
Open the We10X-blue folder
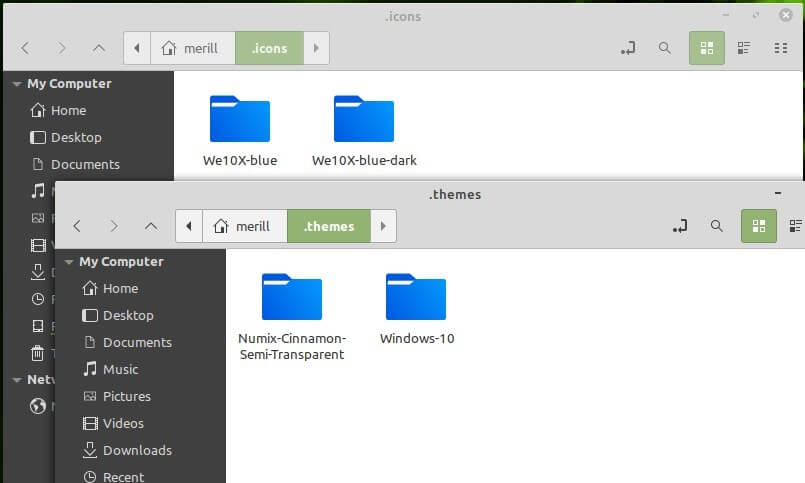(239, 120)
